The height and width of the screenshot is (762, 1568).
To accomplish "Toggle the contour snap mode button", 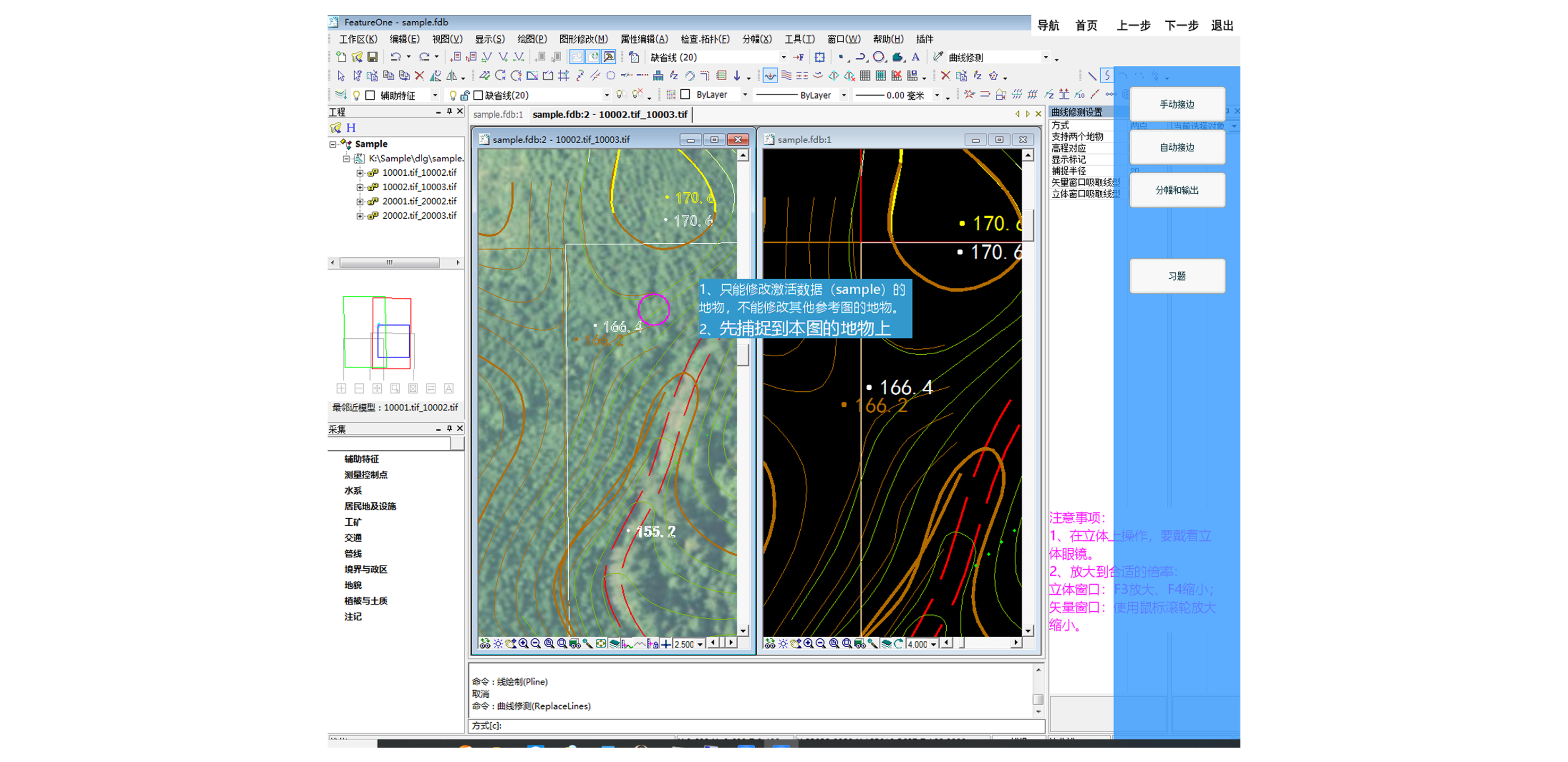I will [770, 76].
